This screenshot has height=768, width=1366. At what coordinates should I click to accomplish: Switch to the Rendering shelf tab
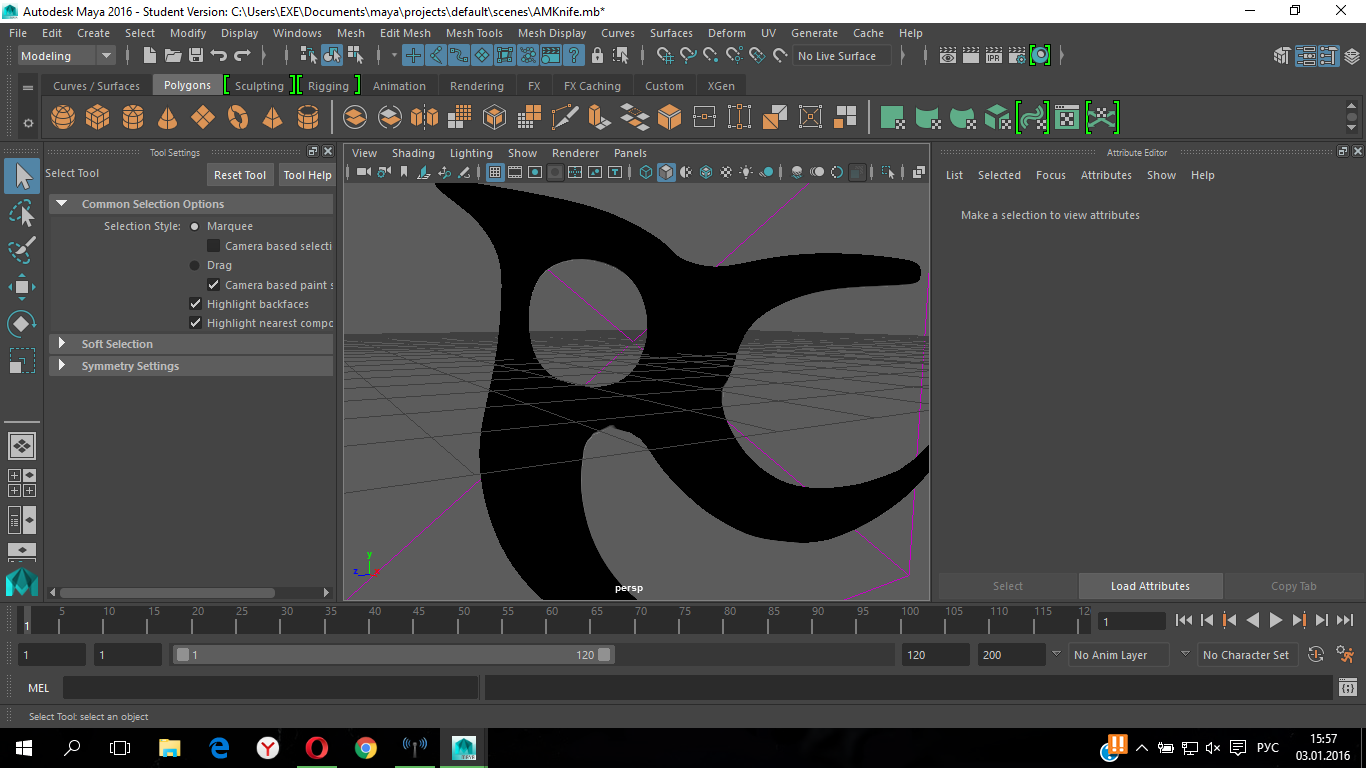pos(477,86)
